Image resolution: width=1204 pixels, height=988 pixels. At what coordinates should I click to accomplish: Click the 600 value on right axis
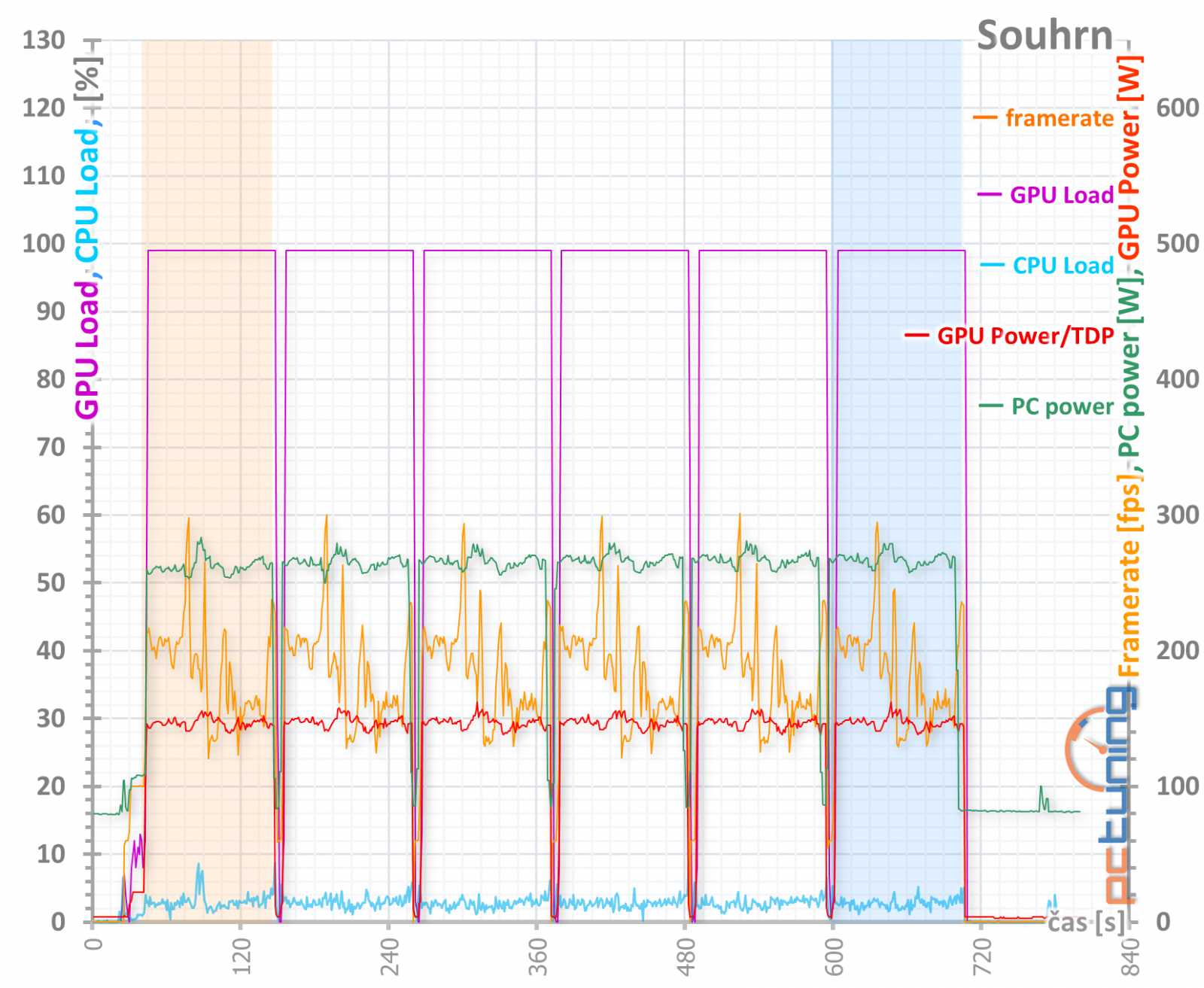click(x=1178, y=108)
